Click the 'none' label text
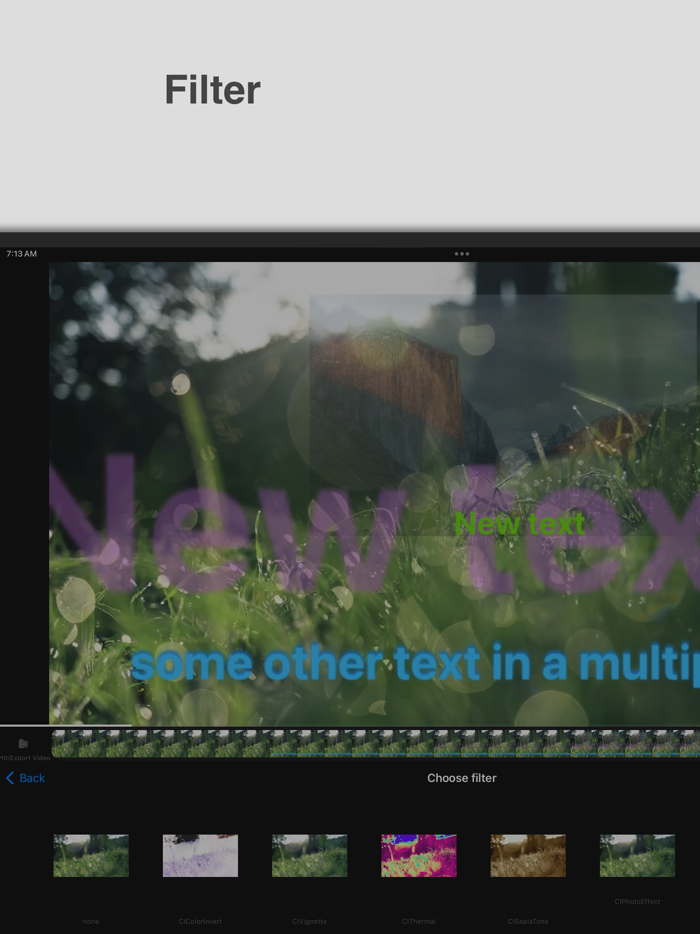700x934 pixels. pos(91,921)
